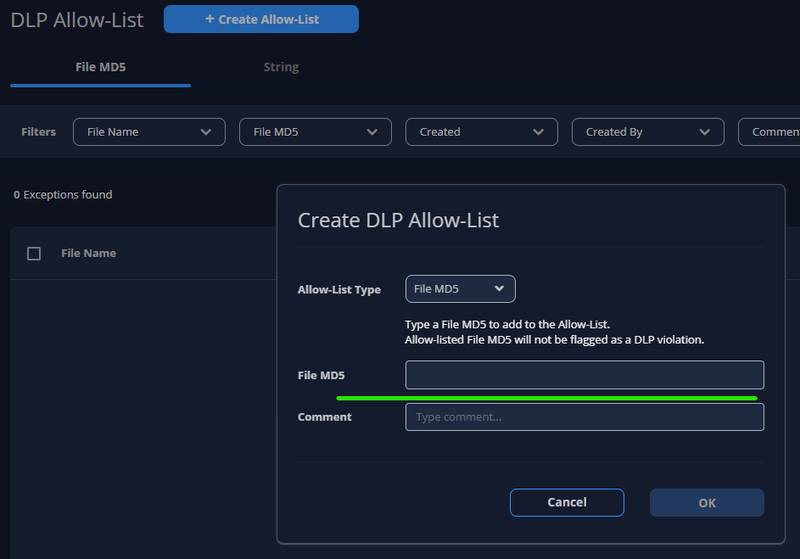Click the Type comment text box

click(x=584, y=417)
